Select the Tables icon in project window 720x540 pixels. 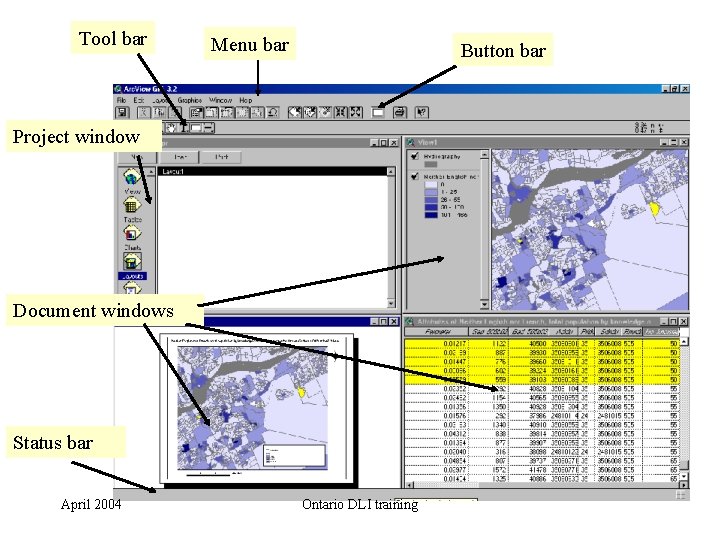tap(132, 205)
